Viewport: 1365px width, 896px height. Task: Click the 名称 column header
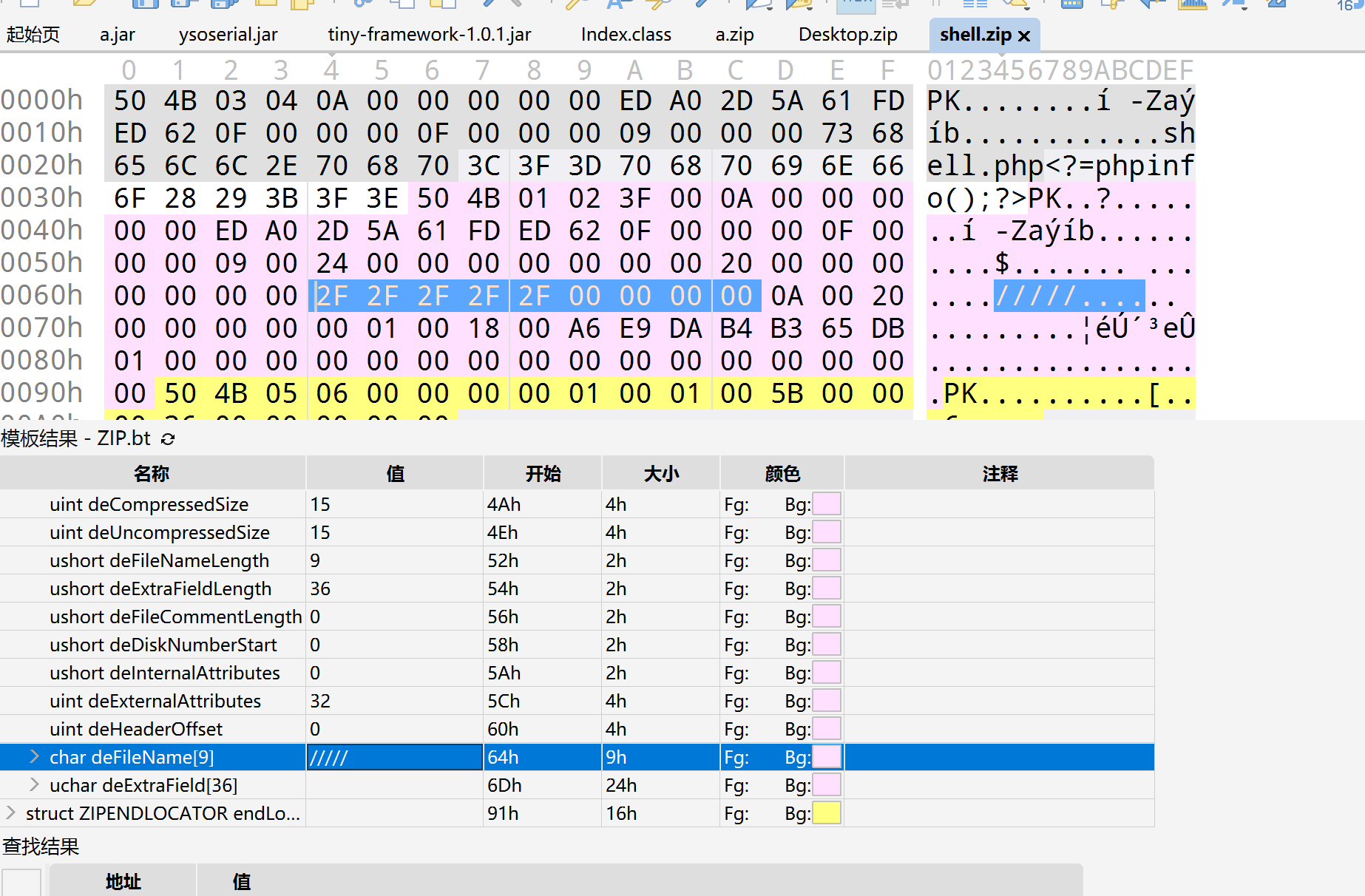152,473
